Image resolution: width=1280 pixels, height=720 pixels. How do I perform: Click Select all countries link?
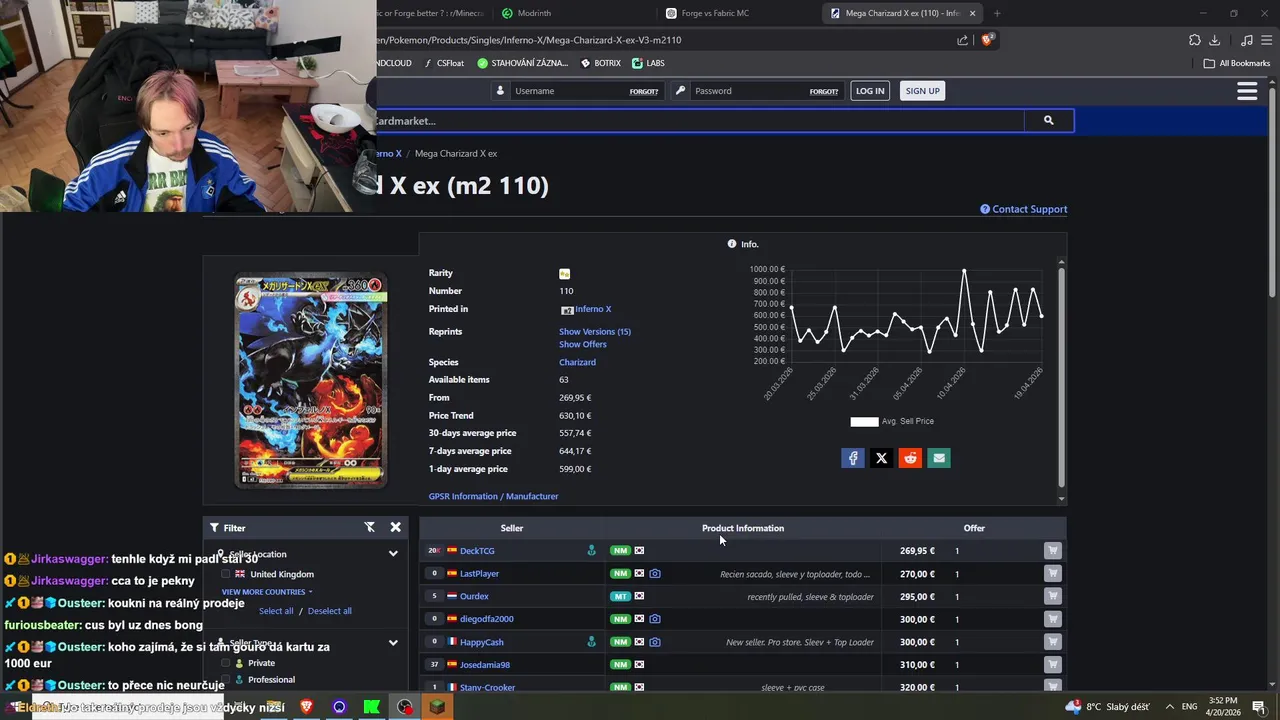276,611
